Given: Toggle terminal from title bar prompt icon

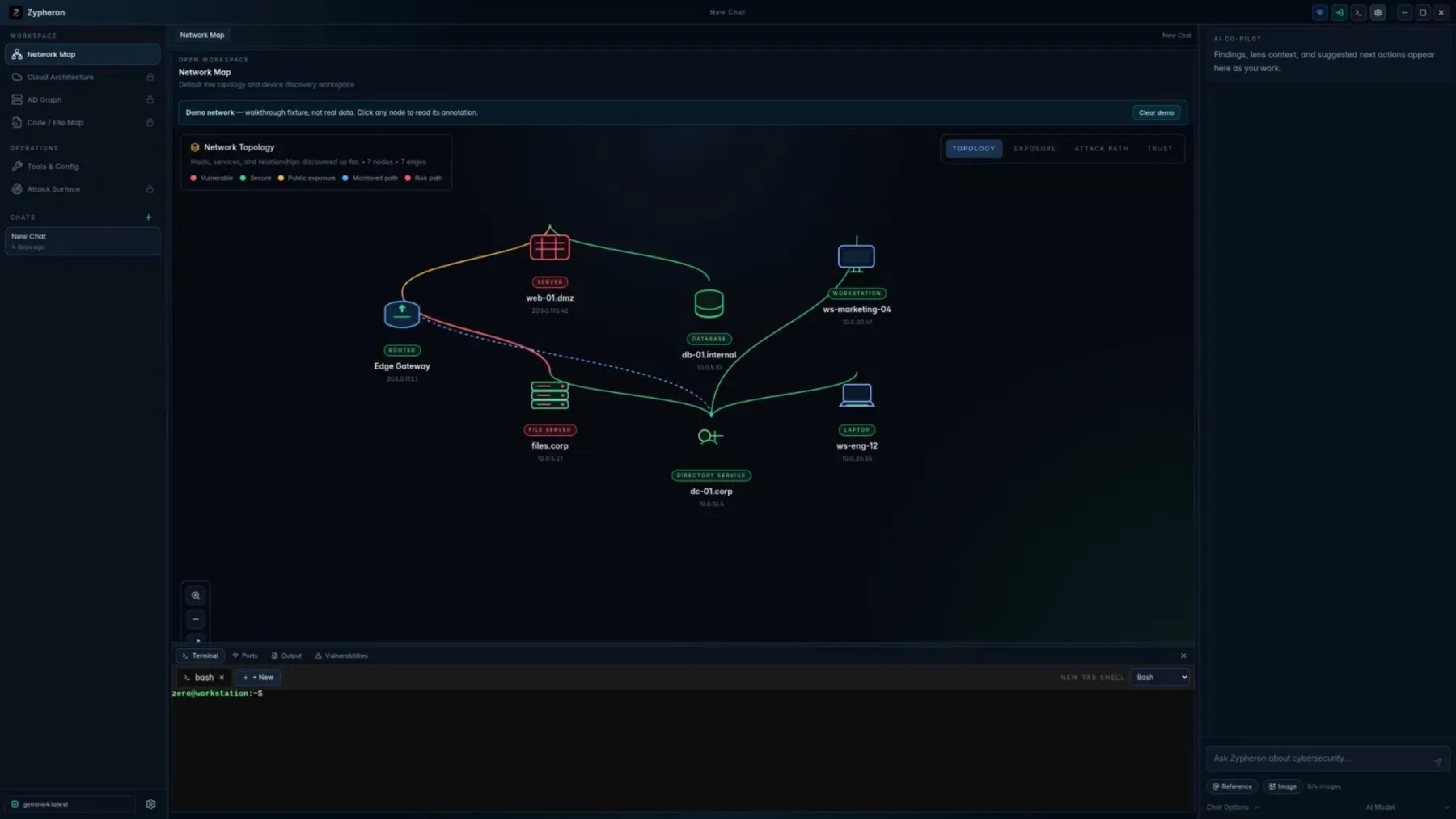Looking at the screenshot, I should [1358, 12].
